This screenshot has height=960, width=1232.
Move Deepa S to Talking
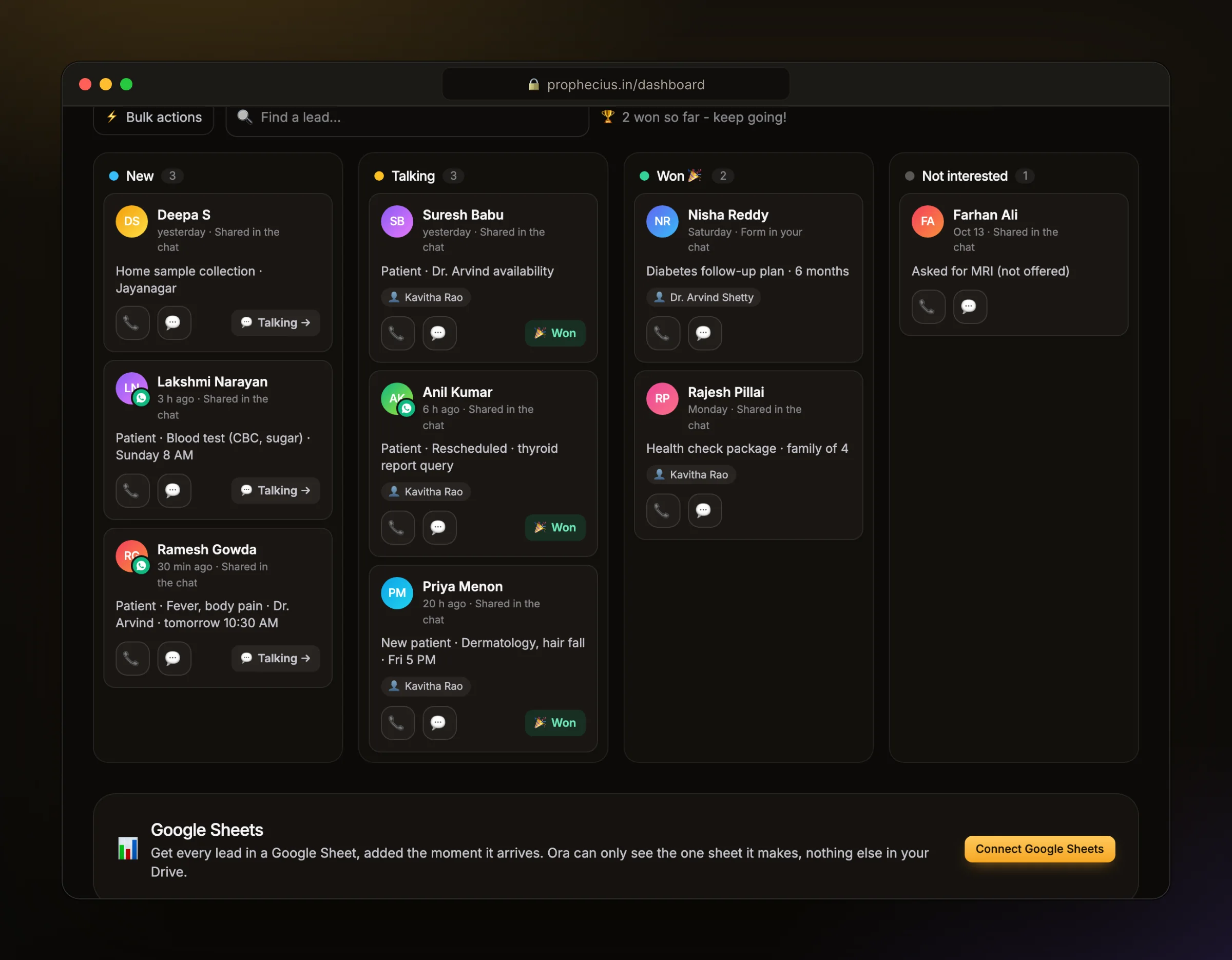coord(275,322)
